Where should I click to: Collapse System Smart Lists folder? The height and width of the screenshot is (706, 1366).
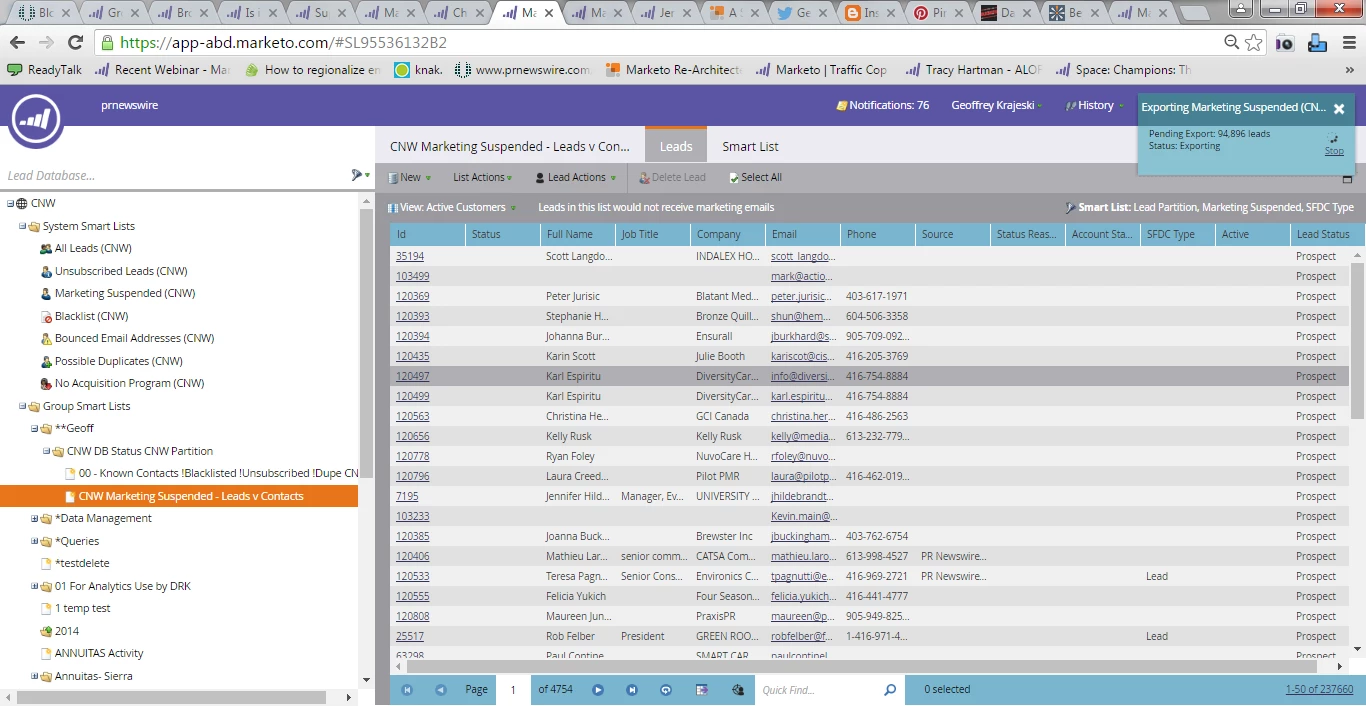click(22, 226)
